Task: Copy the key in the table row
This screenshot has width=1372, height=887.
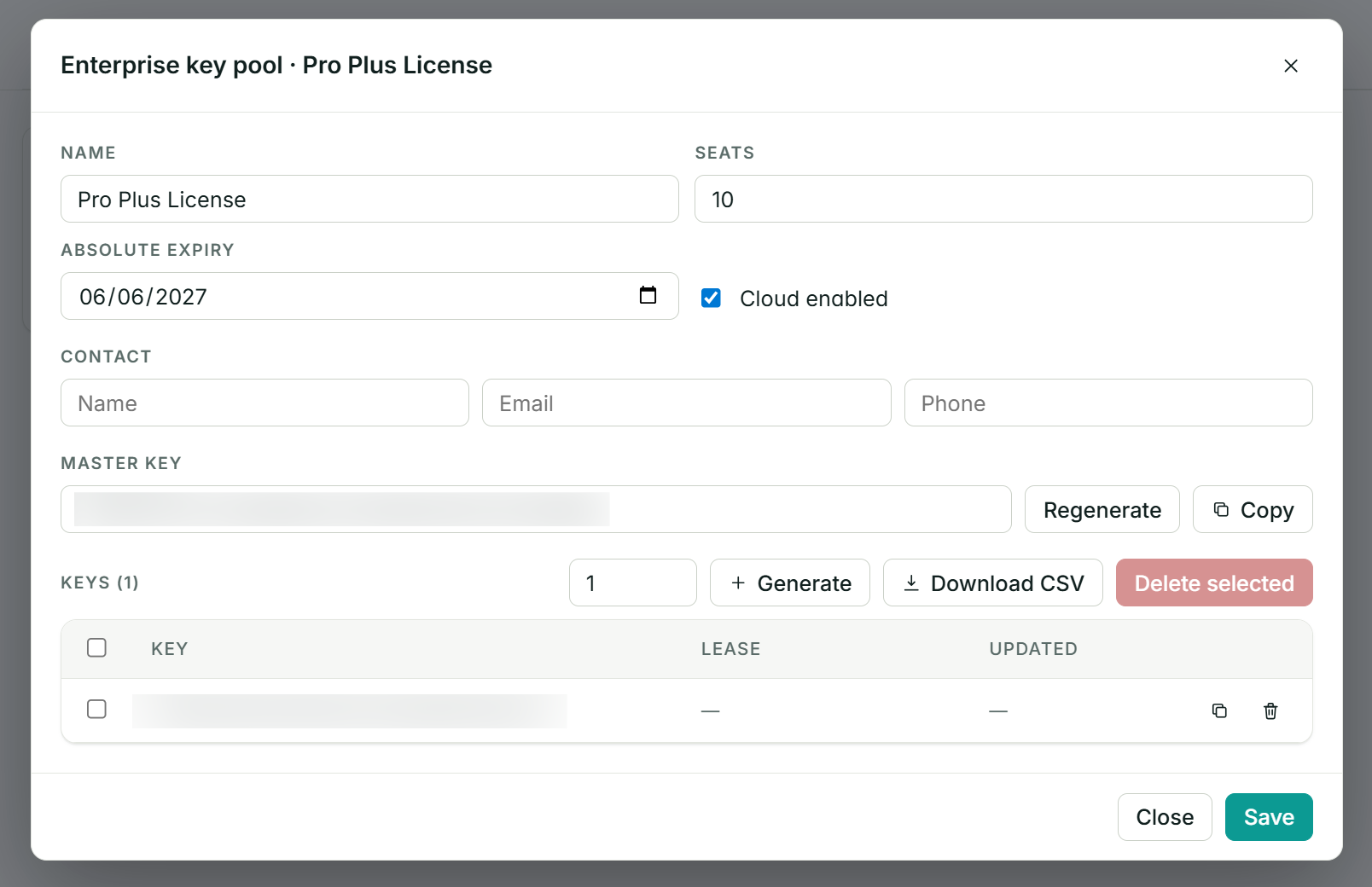Action: [1219, 710]
